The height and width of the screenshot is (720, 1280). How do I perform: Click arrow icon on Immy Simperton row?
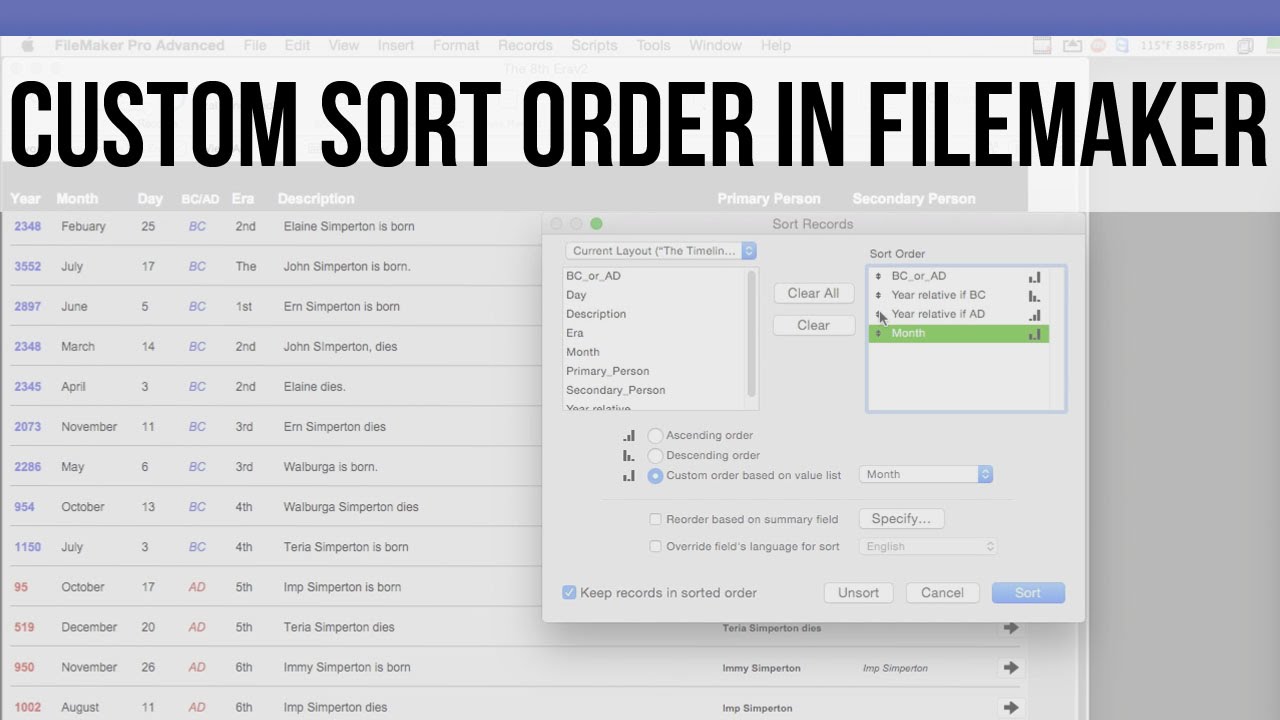(x=1010, y=667)
